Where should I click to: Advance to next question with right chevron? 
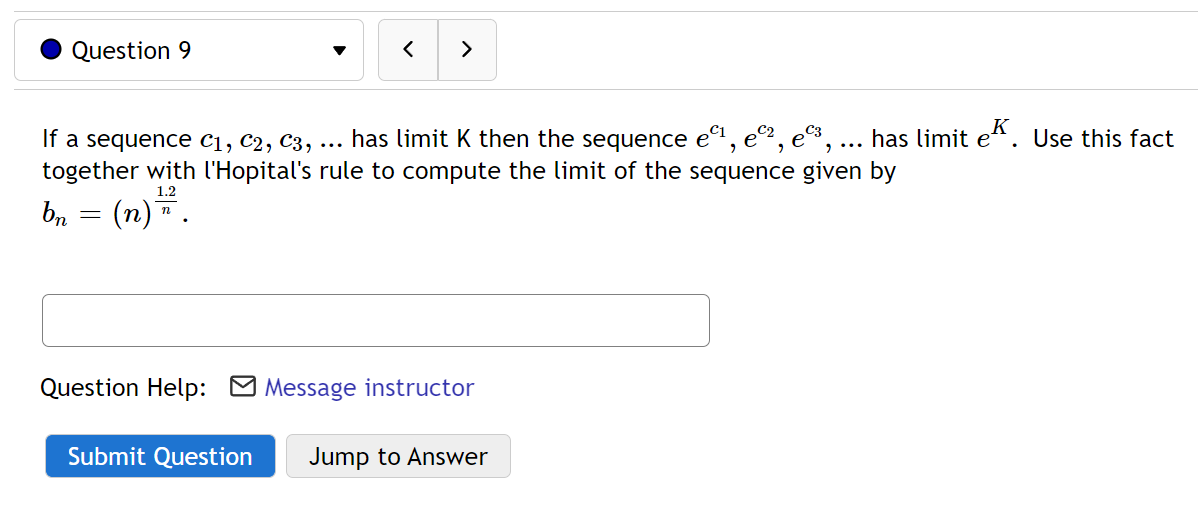point(467,50)
